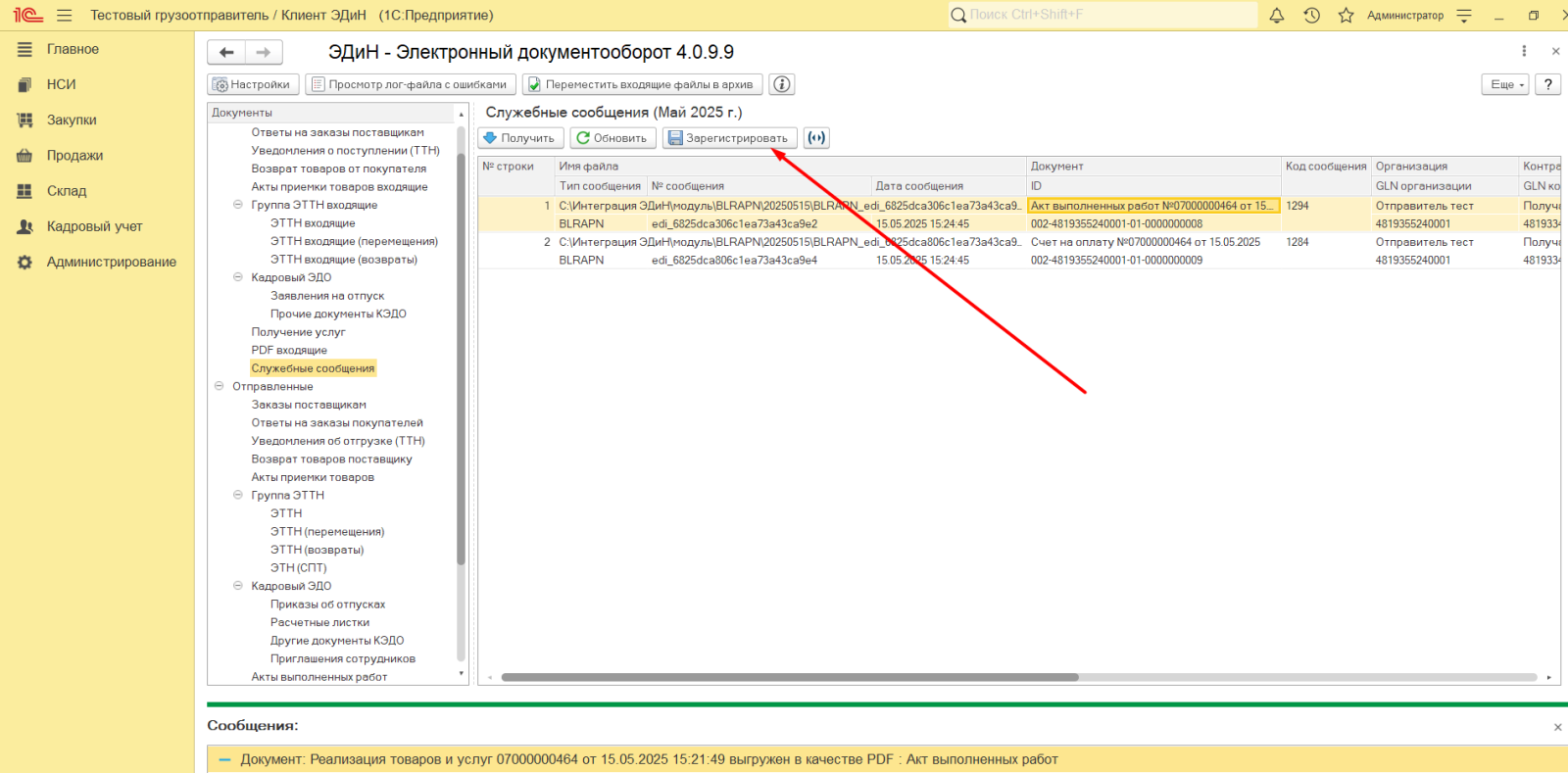Image resolution: width=1568 pixels, height=773 pixels.
Task: Select cell Акт выполненных работ №07000000464
Action: (x=1153, y=206)
